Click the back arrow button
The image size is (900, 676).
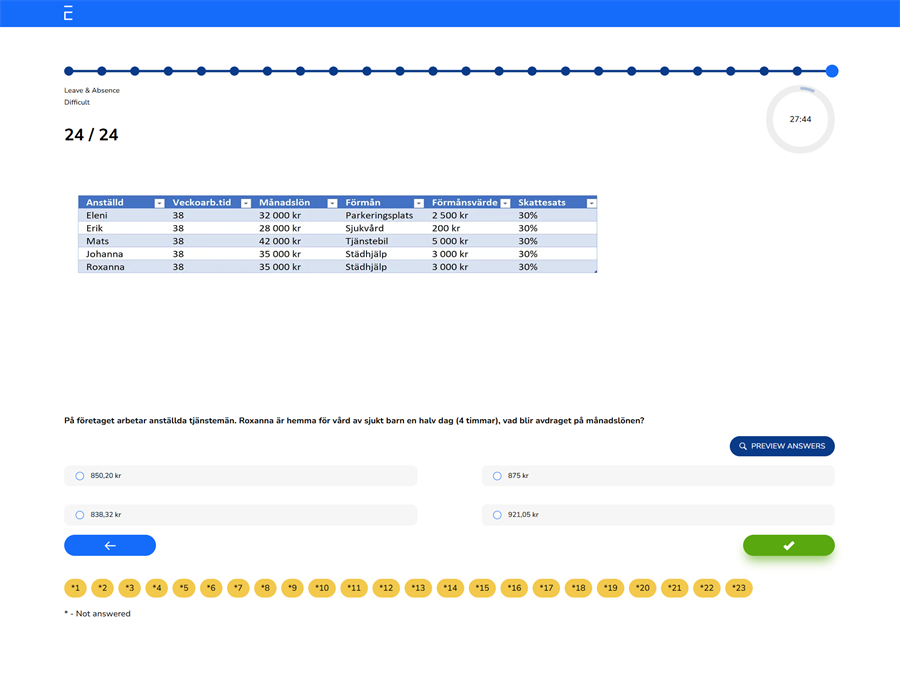coord(110,545)
